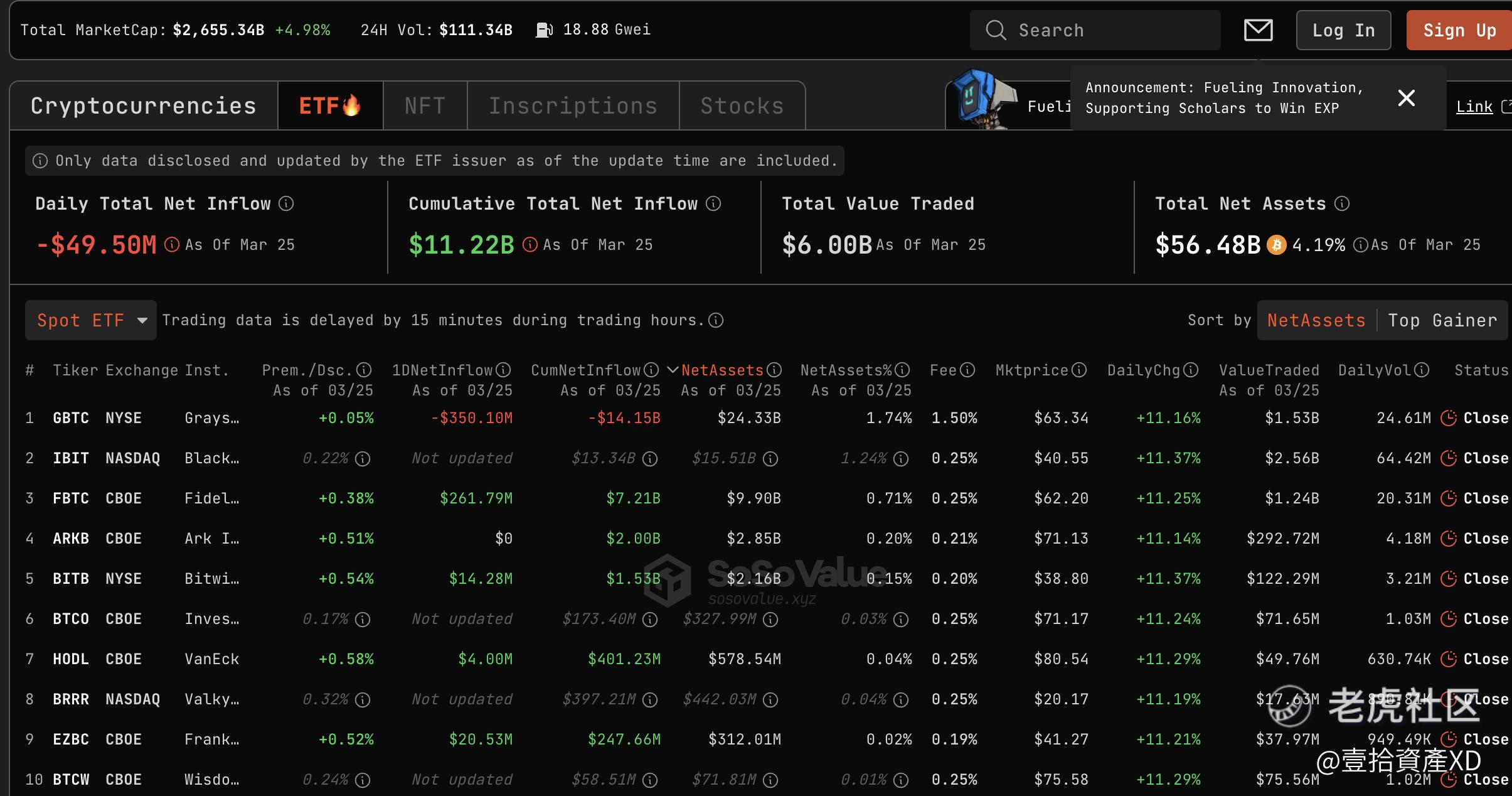Click the Log In button

(x=1343, y=30)
